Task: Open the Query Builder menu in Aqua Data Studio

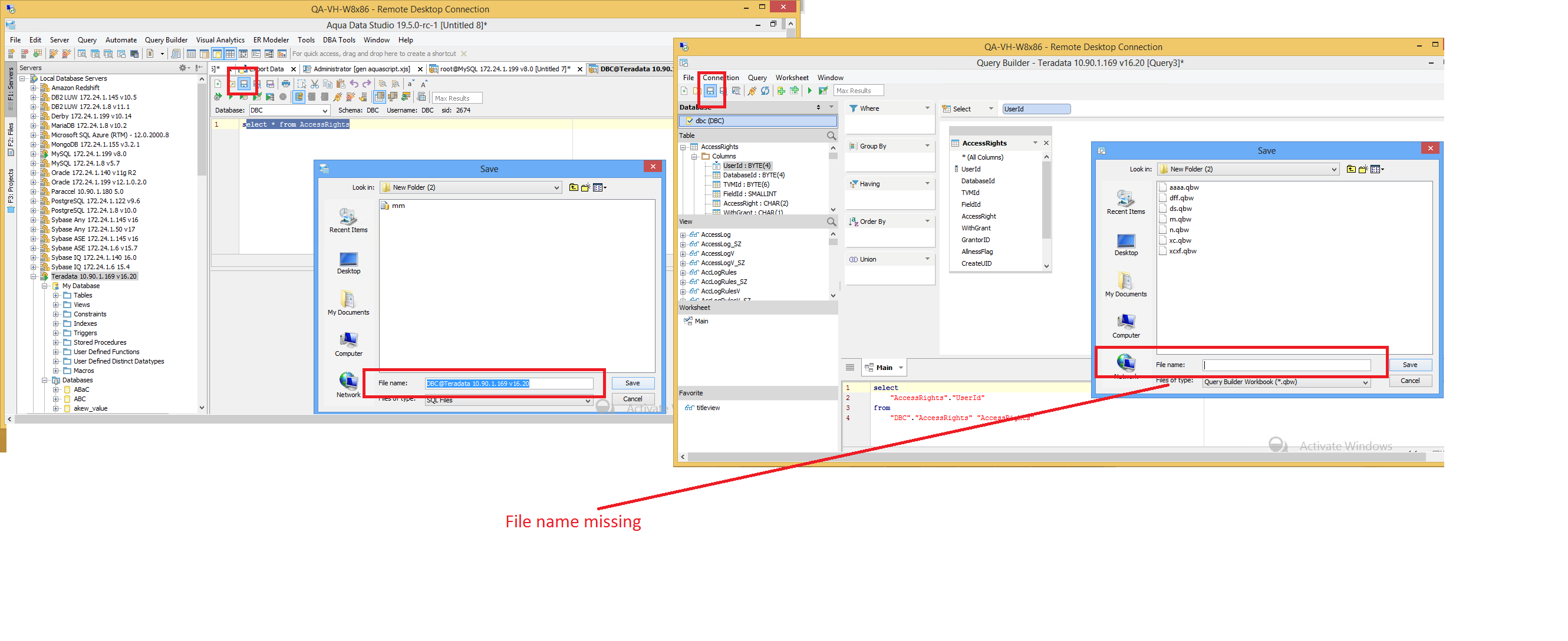Action: 166,40
